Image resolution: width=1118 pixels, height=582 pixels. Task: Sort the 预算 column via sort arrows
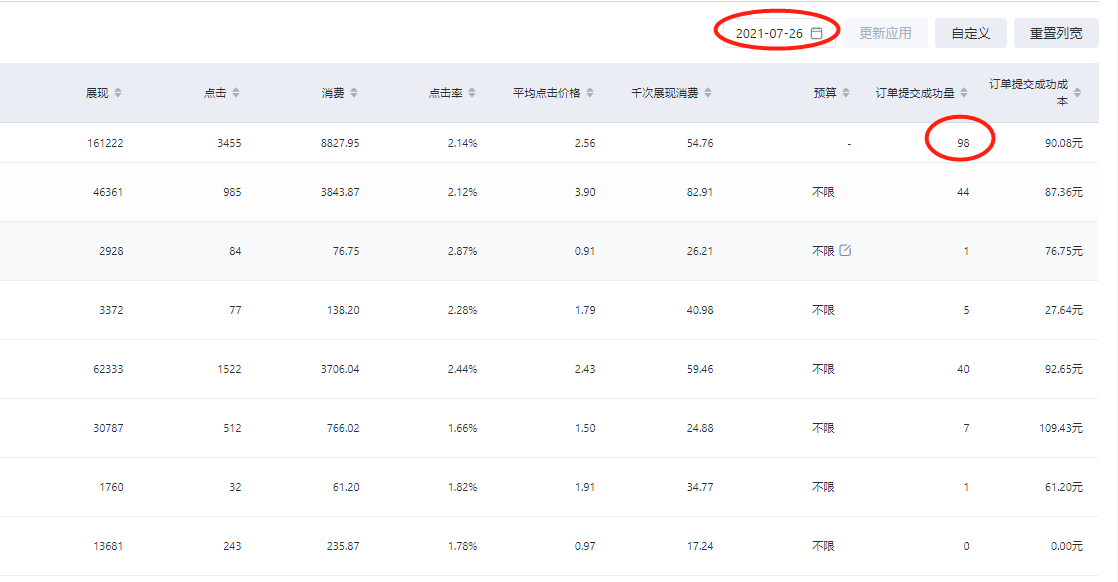click(846, 93)
